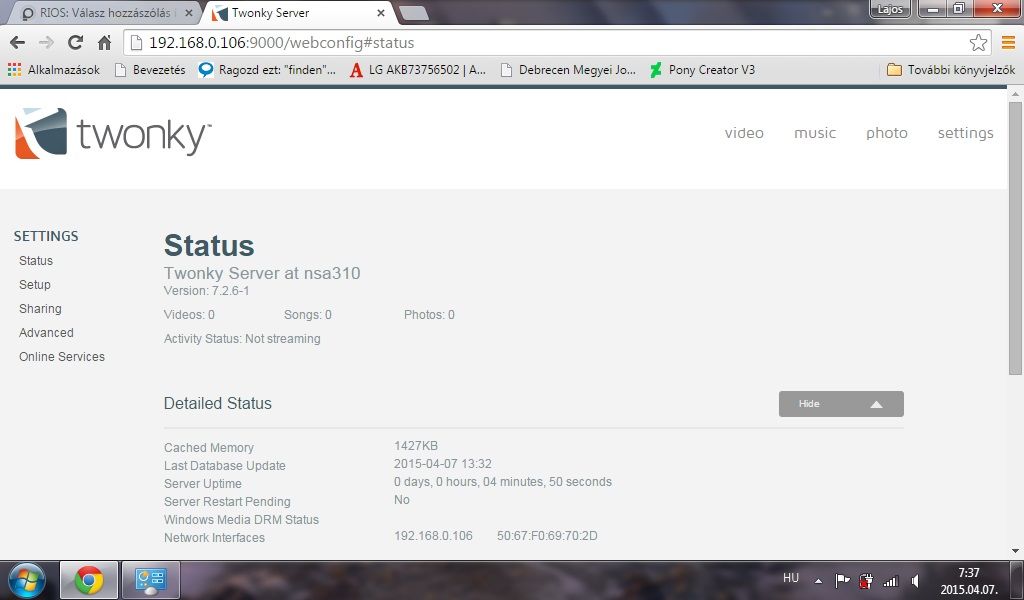Reload the page with refresh icon
Image resolution: width=1024 pixels, height=600 pixels.
click(x=76, y=43)
